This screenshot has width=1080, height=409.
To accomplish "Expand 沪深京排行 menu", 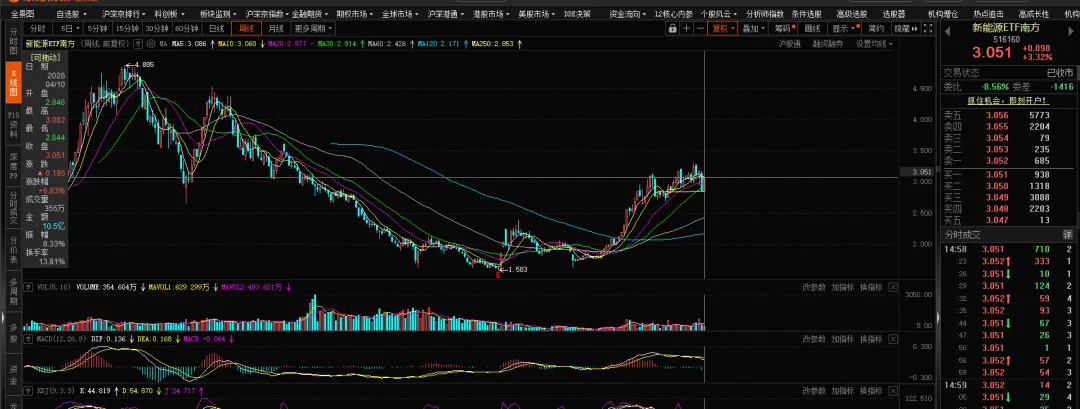I will [123, 14].
